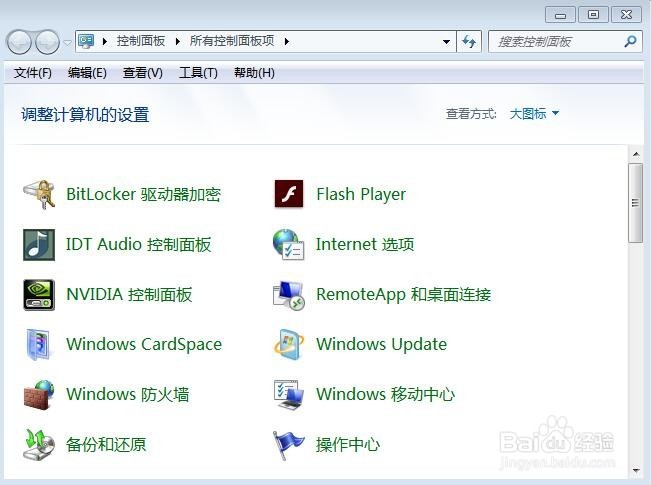
Task: Open the 备份和还原 disc icon
Action: (39, 445)
